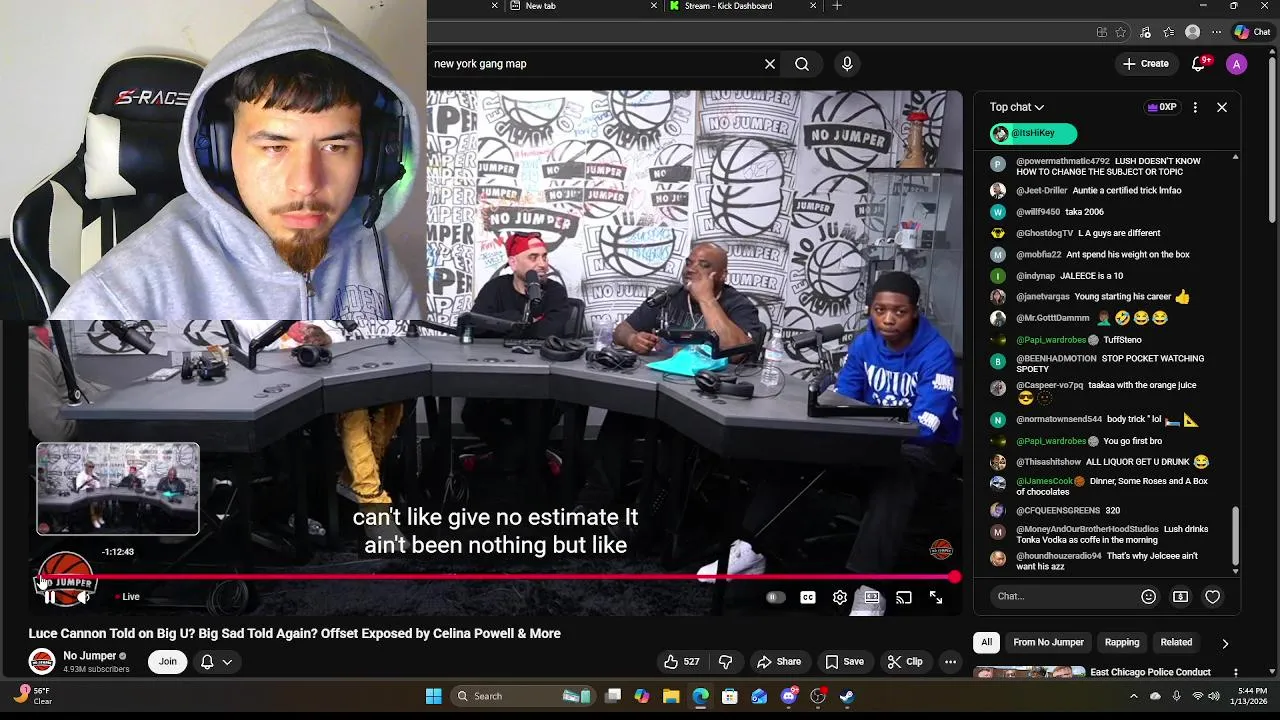Start voice search with microphone
Viewport: 1280px width, 720px height.
click(847, 64)
